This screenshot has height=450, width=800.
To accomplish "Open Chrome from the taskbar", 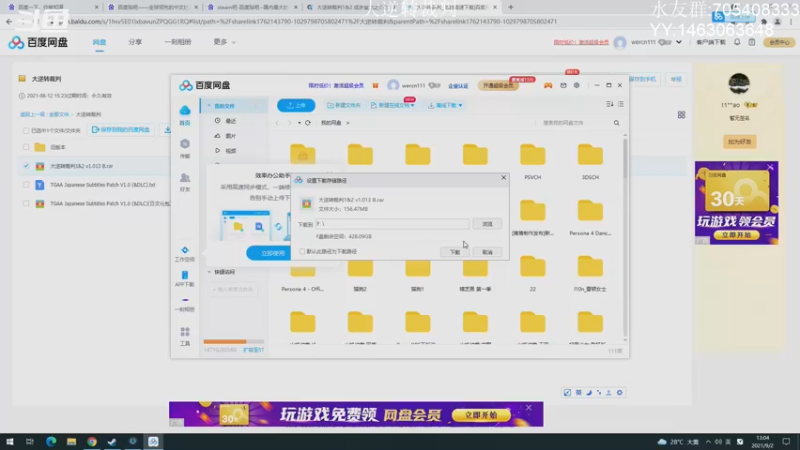I will coord(92,441).
